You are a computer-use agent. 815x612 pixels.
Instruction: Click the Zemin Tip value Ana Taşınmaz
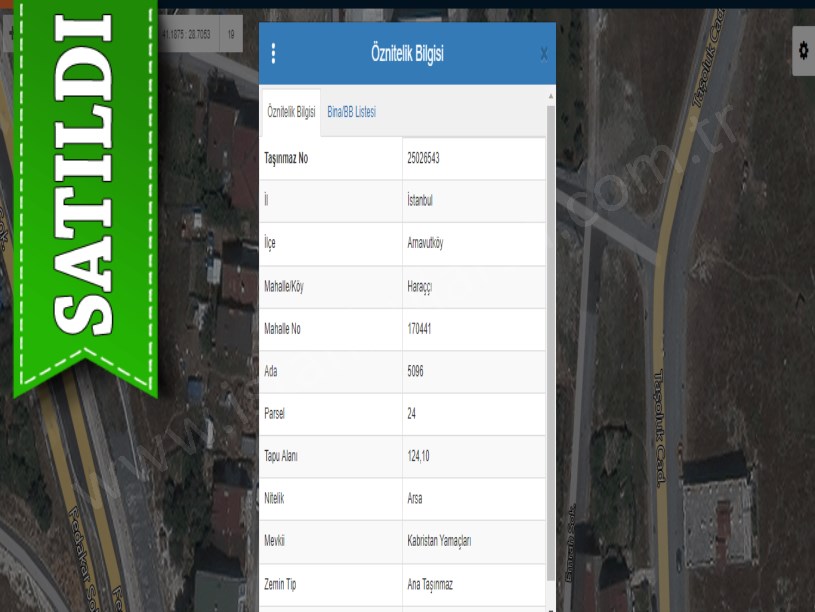pos(429,584)
